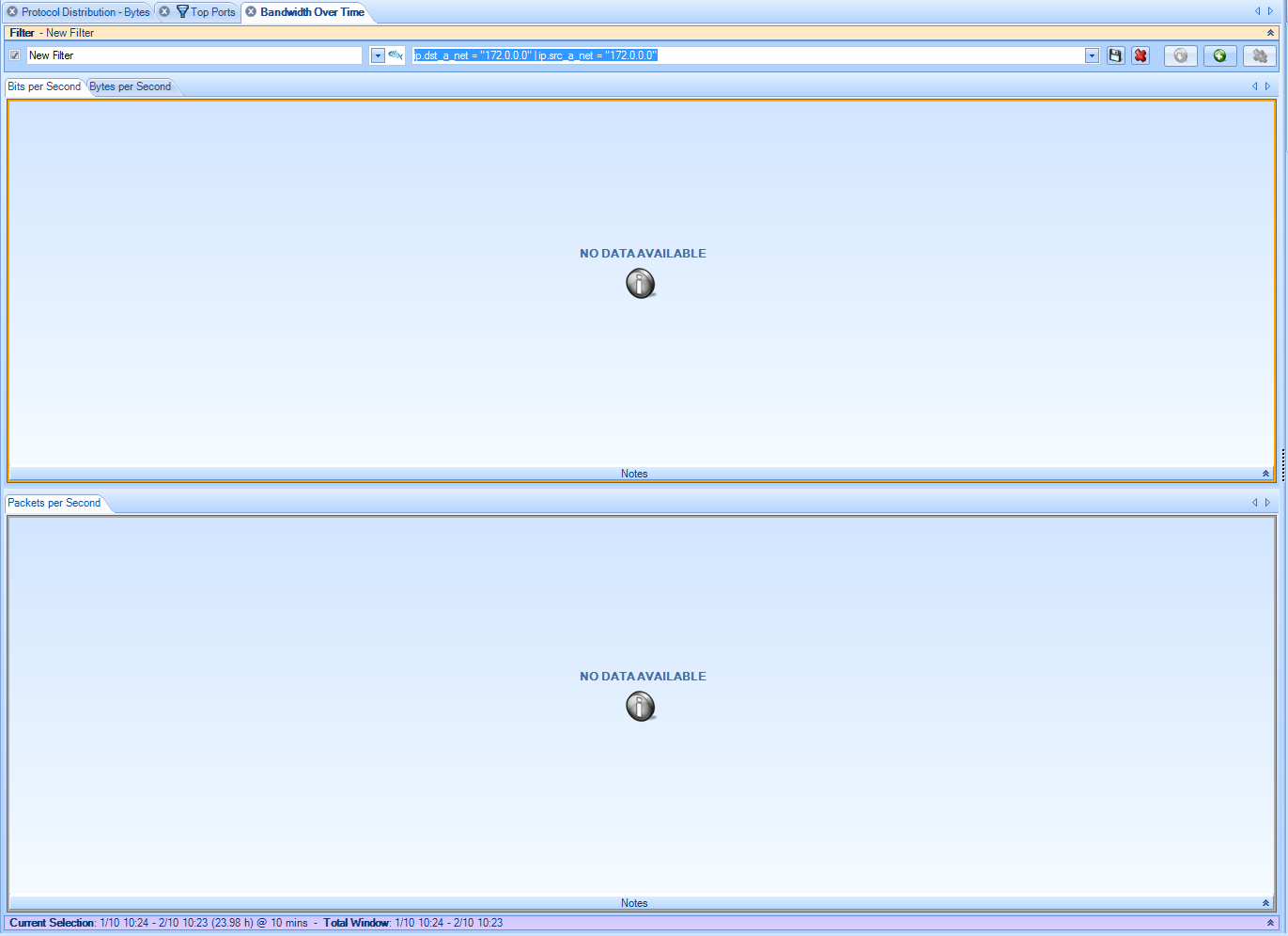
Task: Click the green plus add filter button
Action: click(1219, 55)
